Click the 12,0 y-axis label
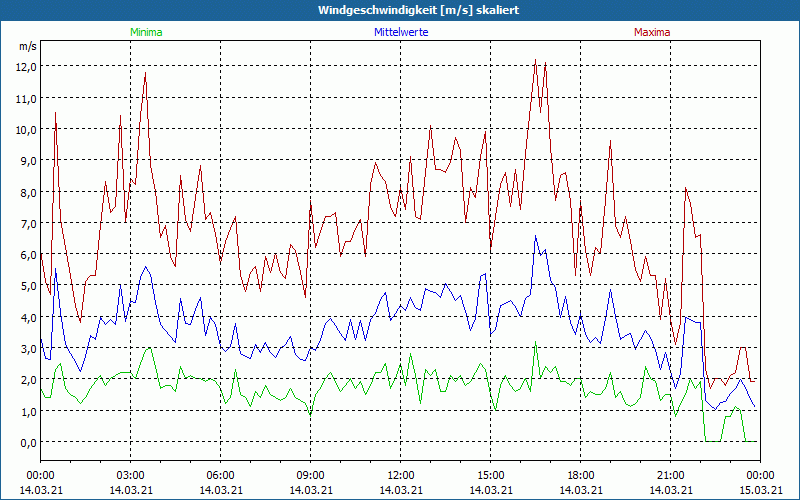The height and width of the screenshot is (500, 800). (x=28, y=67)
